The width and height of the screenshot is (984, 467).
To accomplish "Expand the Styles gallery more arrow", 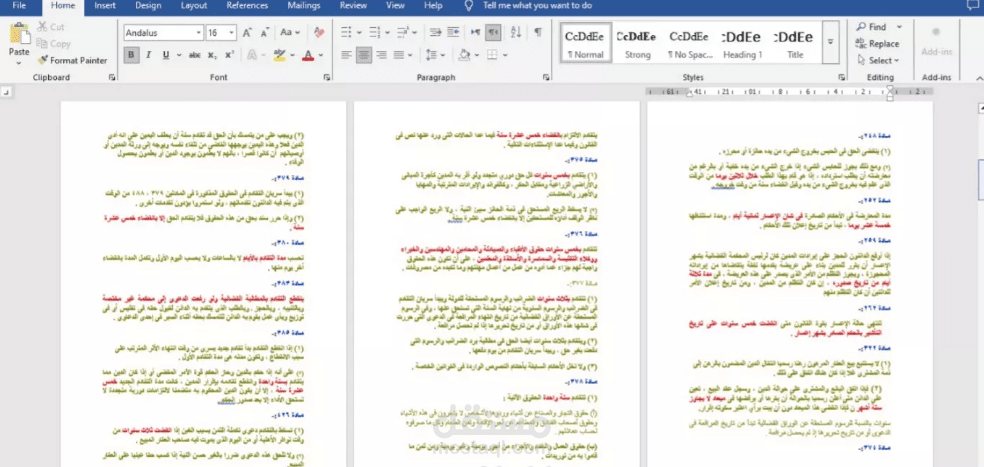I will point(830,41).
